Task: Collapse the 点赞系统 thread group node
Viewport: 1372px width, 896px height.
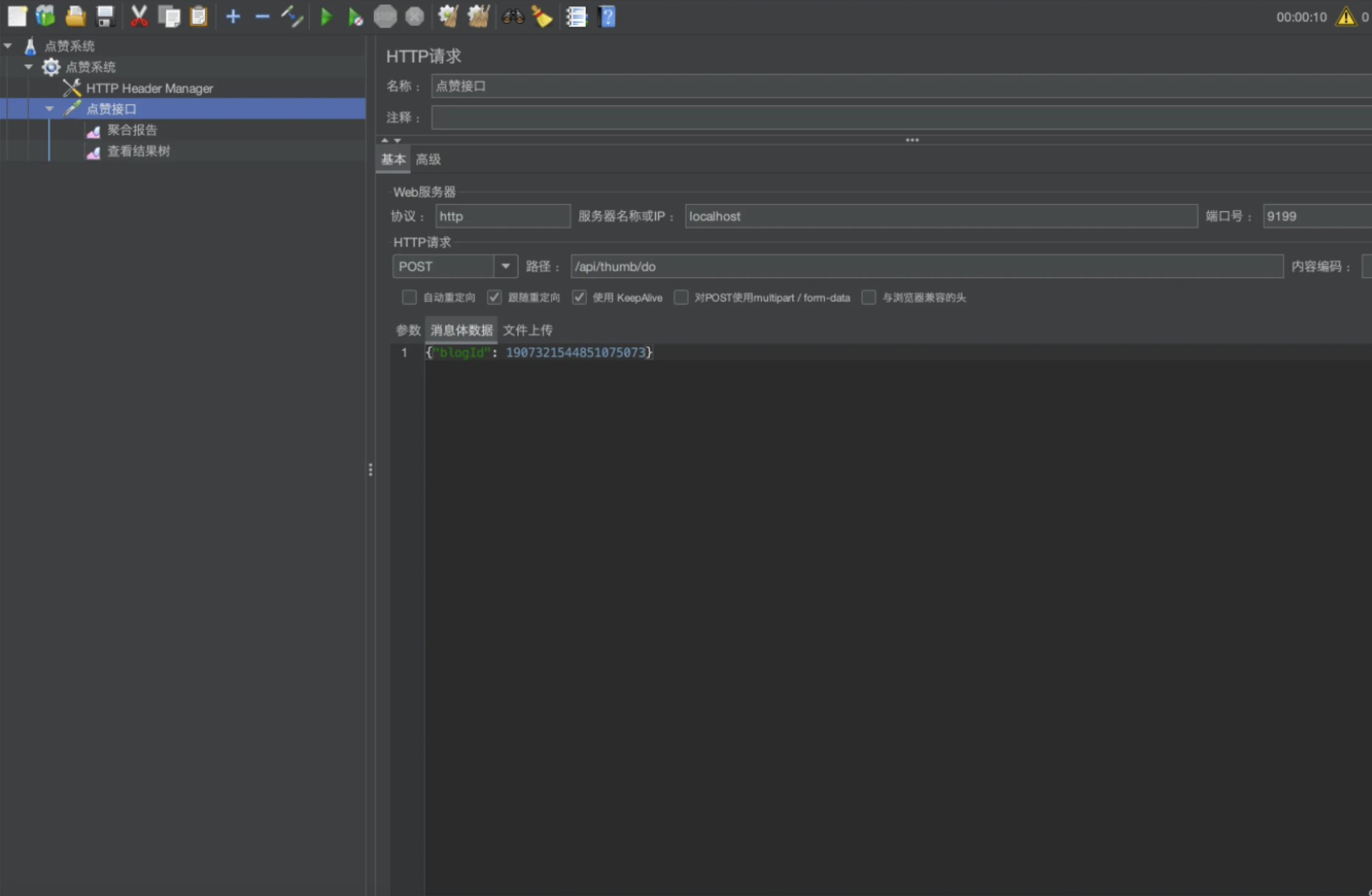Action: (28, 67)
